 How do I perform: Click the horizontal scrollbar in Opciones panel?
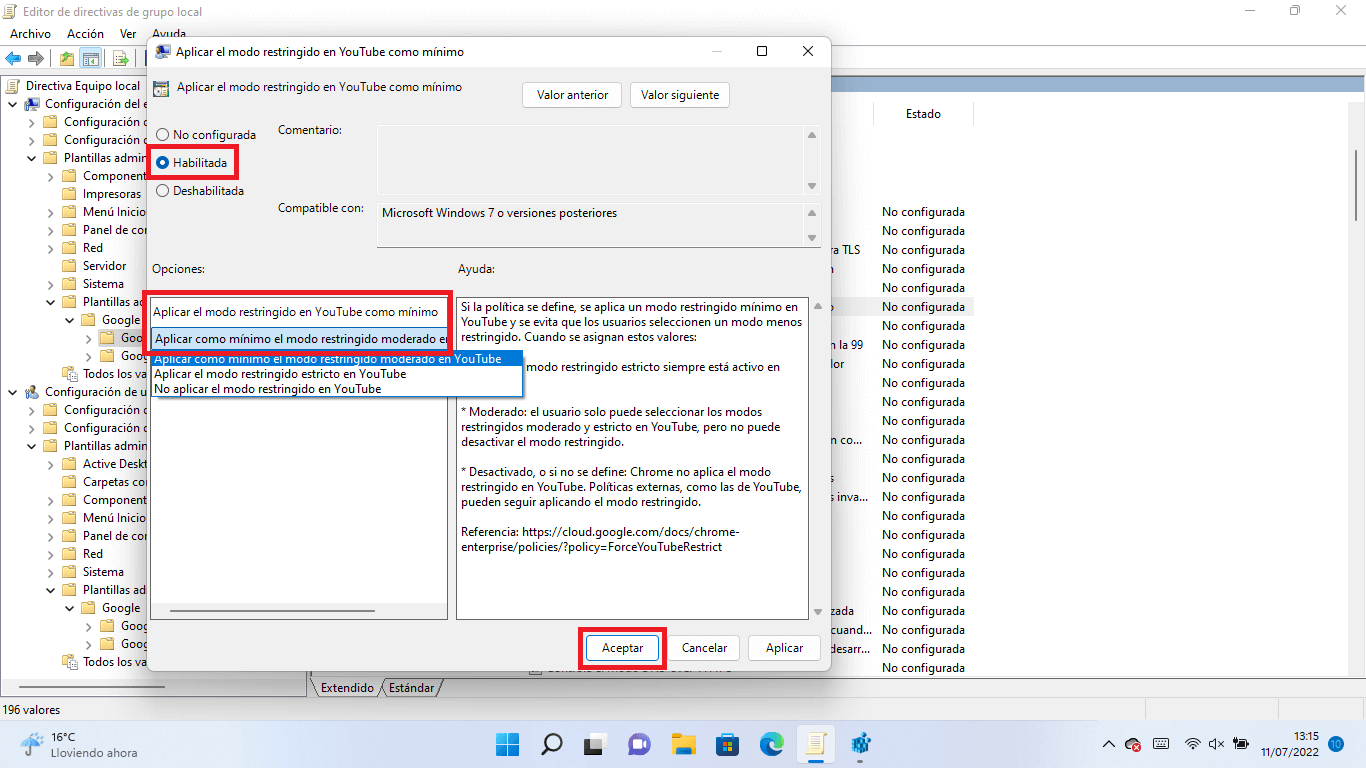pyautogui.click(x=270, y=610)
